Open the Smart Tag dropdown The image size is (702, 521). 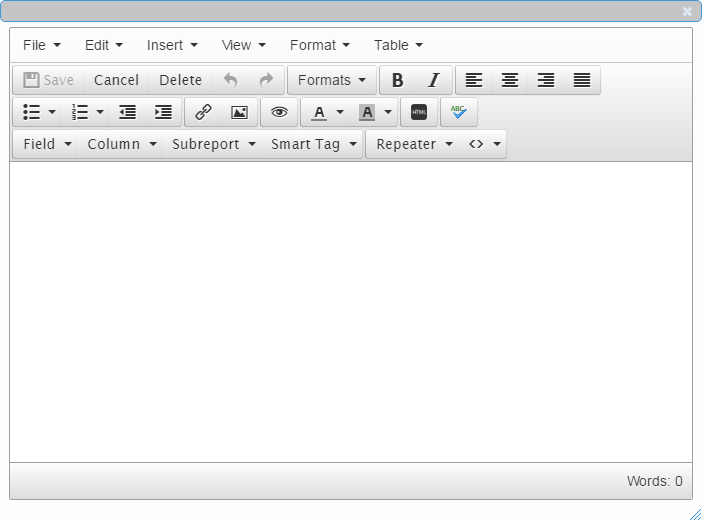pyautogui.click(x=312, y=144)
